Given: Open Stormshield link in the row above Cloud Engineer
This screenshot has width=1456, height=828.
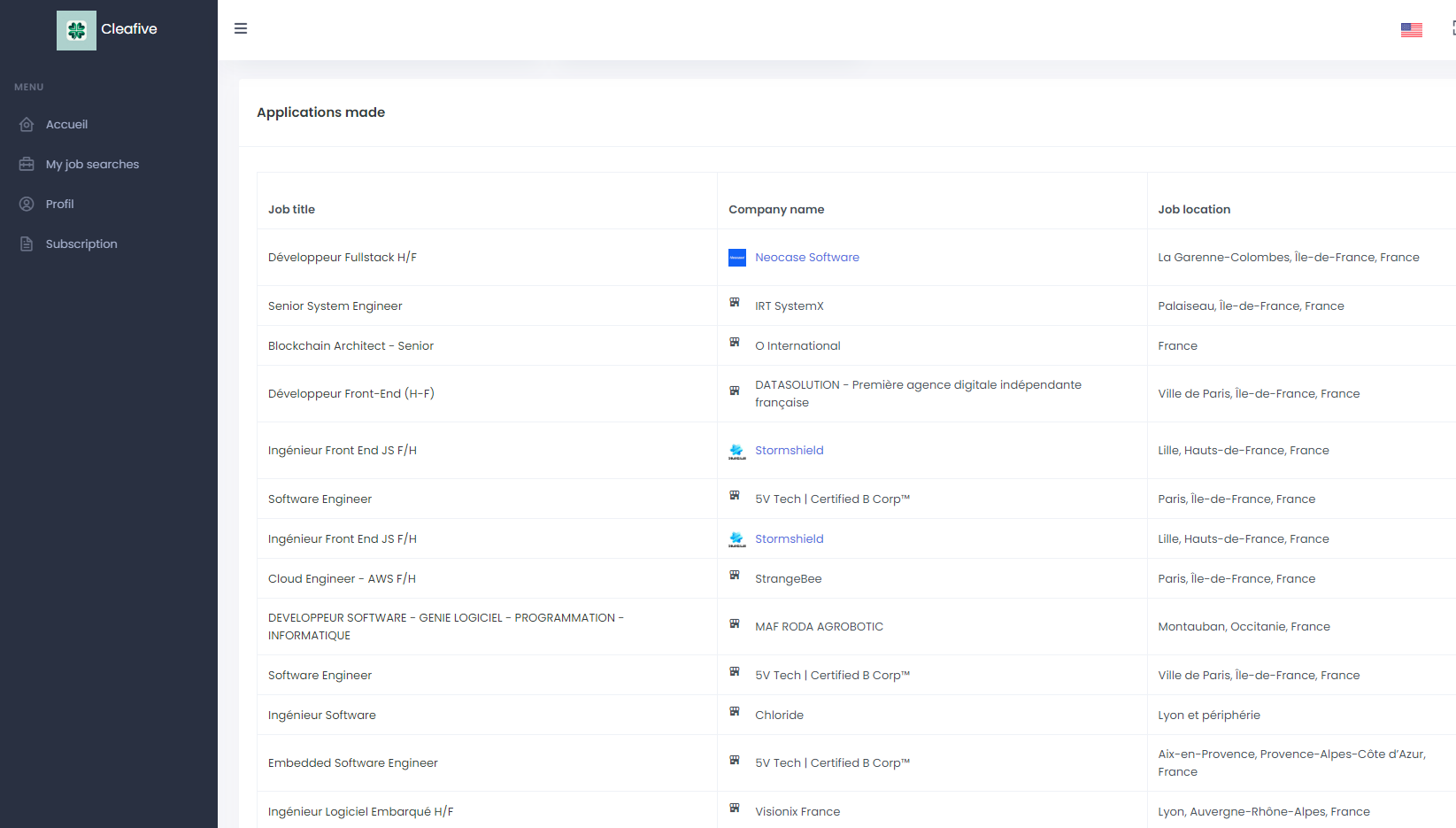Looking at the screenshot, I should pos(790,538).
